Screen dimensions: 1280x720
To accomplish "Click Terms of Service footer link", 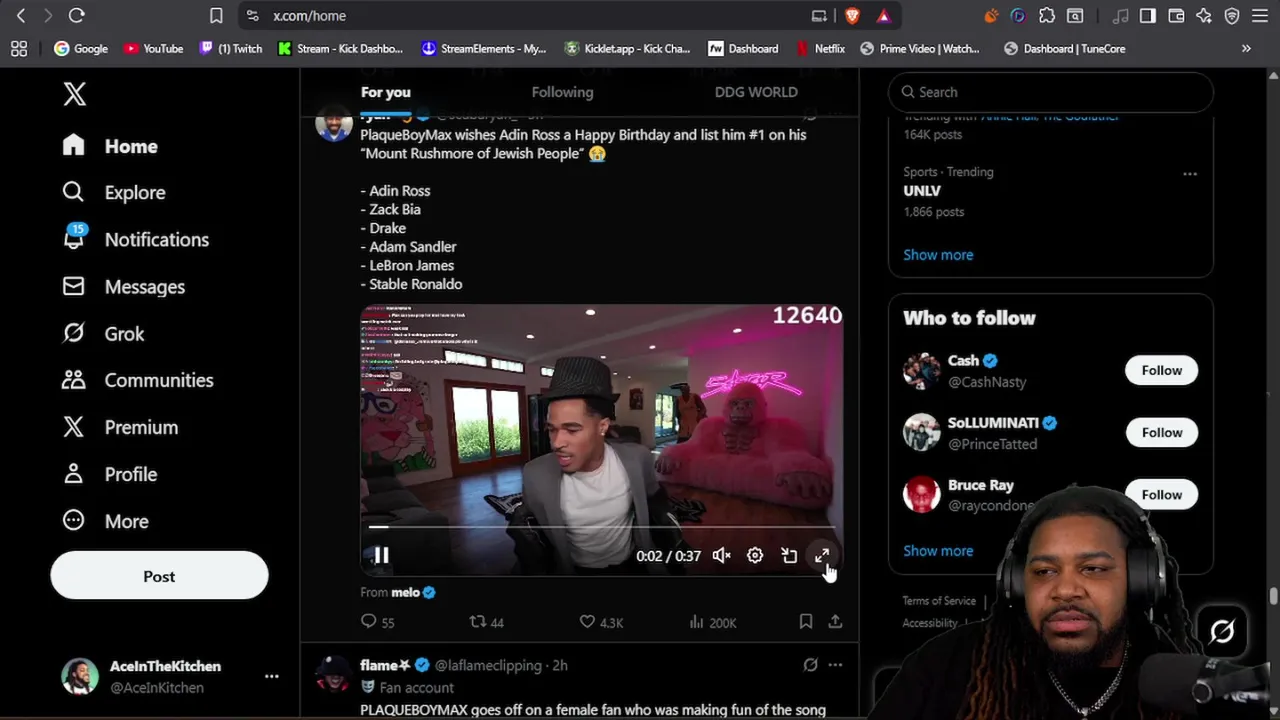I will (939, 601).
